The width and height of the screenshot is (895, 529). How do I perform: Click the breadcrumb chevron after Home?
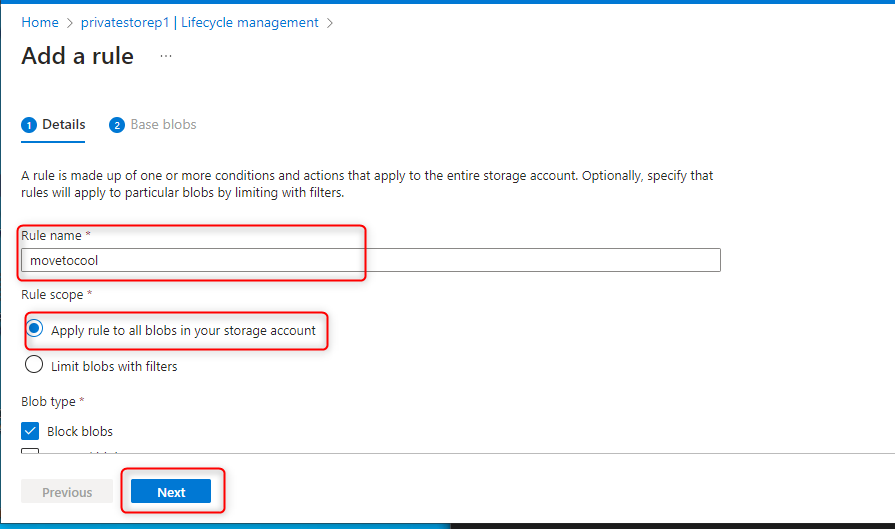point(70,22)
